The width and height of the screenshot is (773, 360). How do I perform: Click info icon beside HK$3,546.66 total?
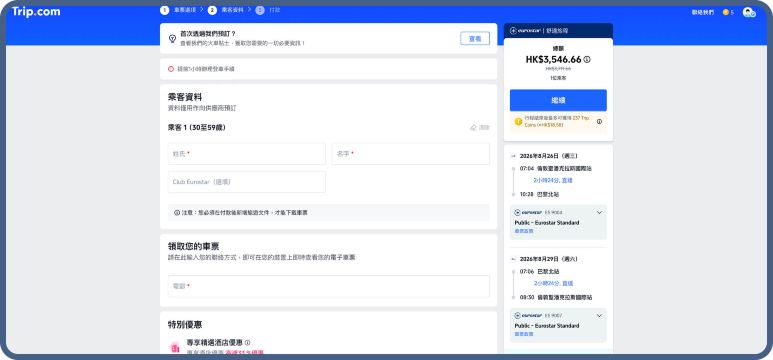click(x=587, y=60)
